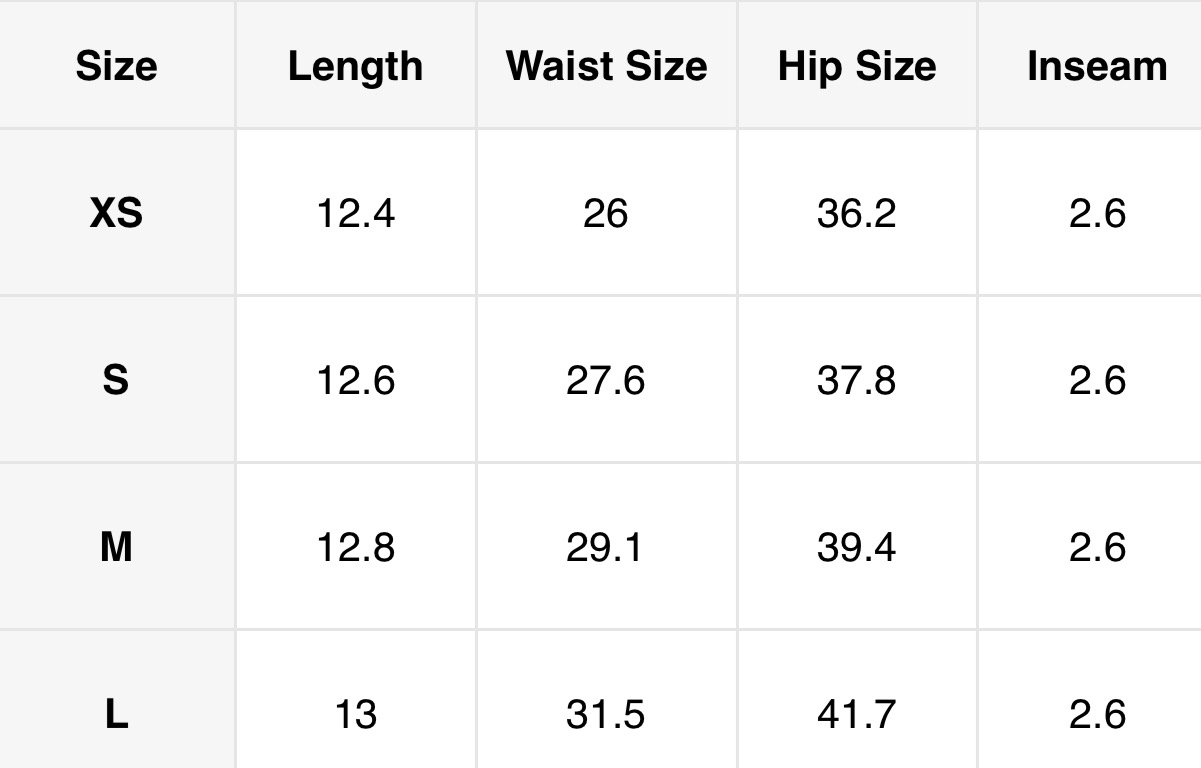This screenshot has width=1201, height=768.
Task: Click the 29.1 waist size value
Action: (x=606, y=547)
